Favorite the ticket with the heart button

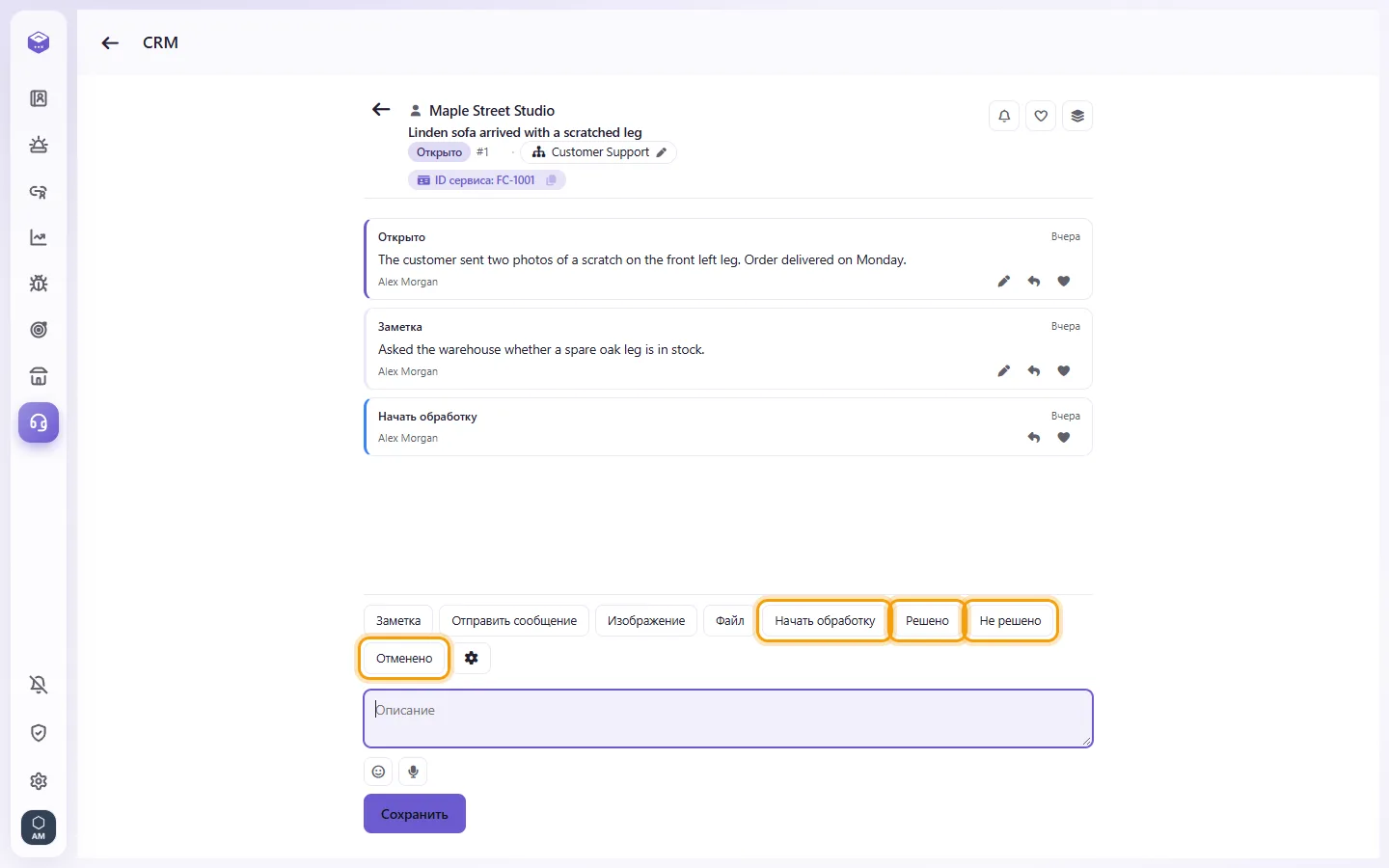point(1041,116)
